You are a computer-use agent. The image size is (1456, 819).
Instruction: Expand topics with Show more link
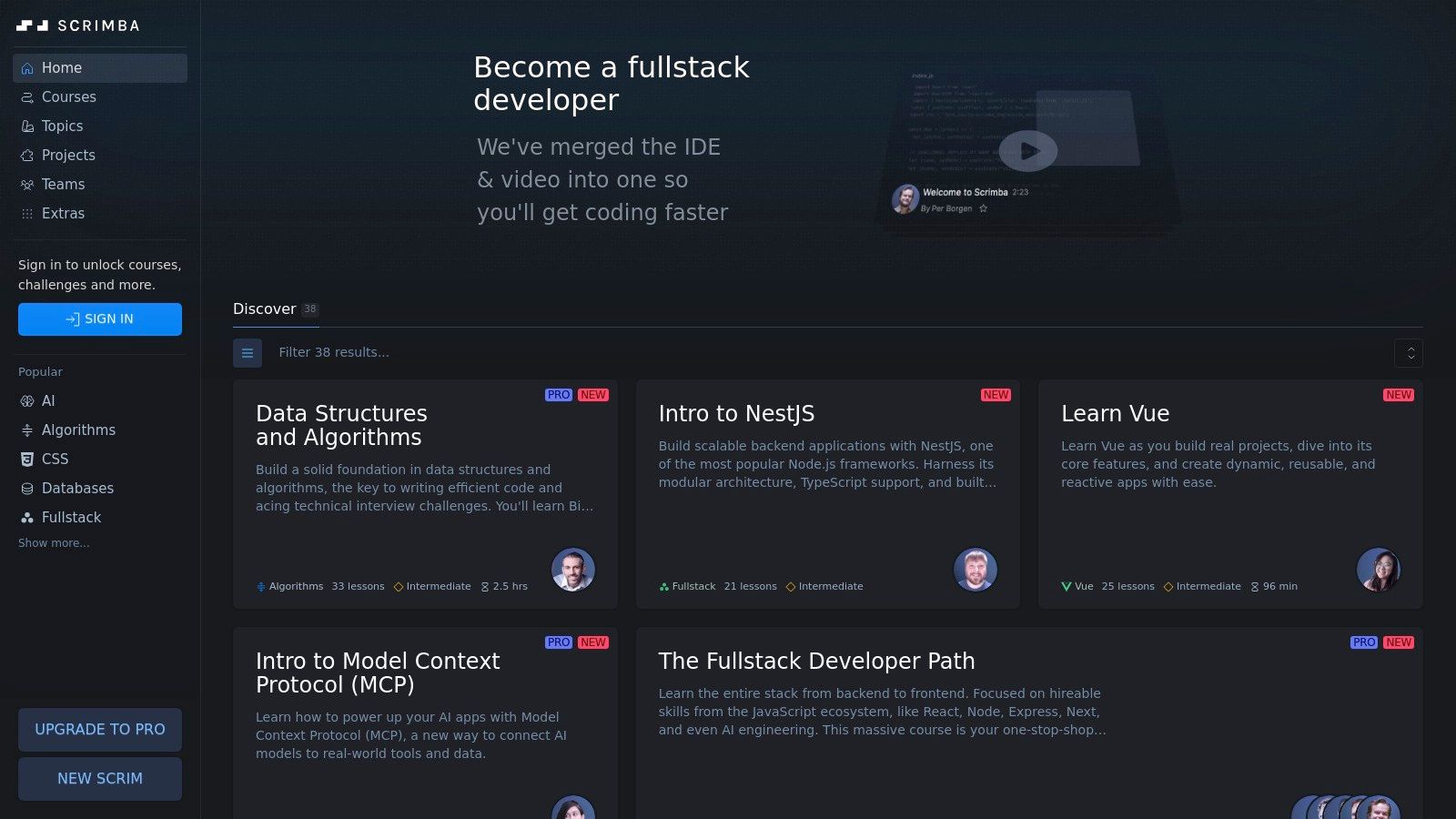click(x=54, y=543)
